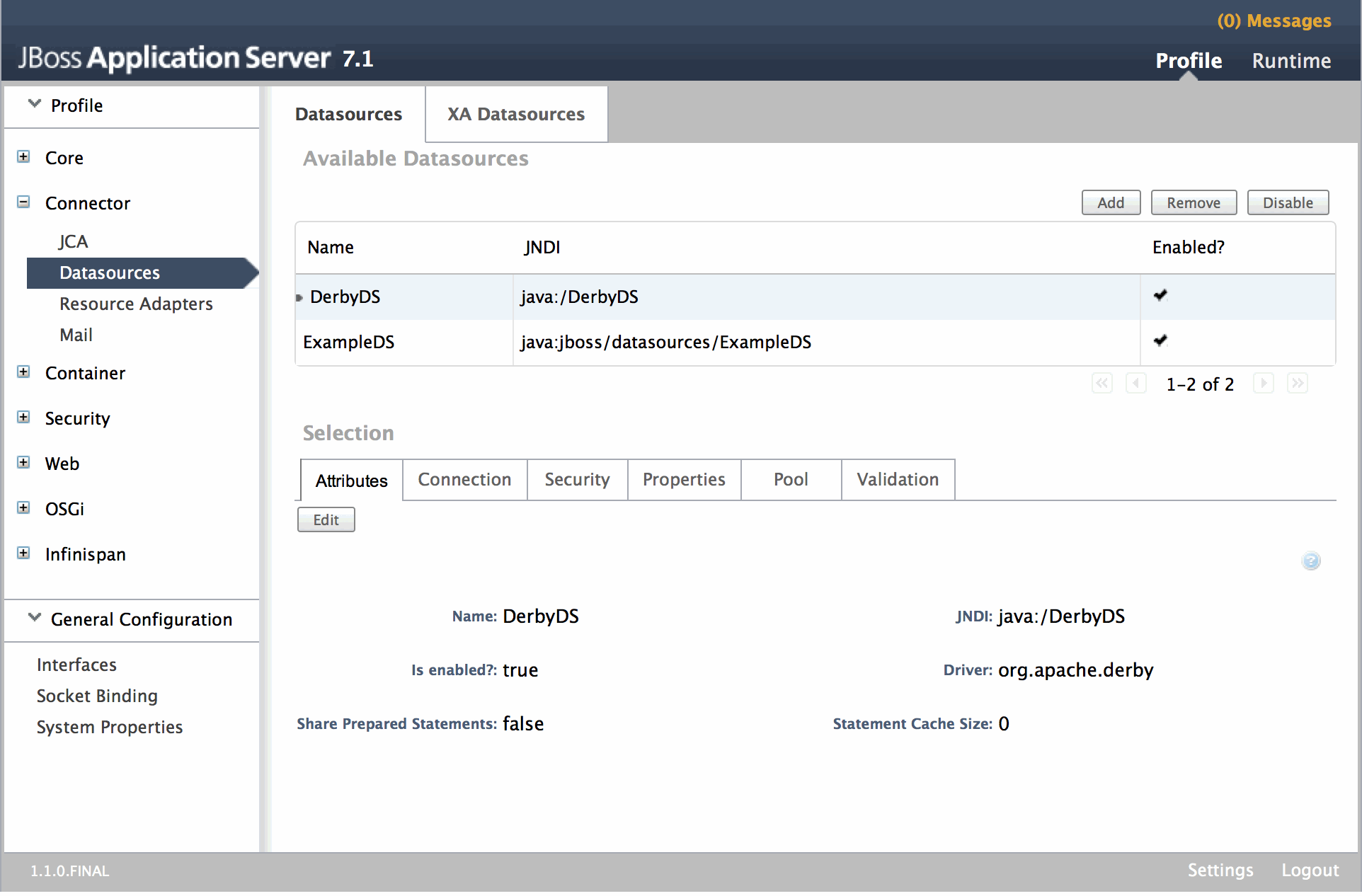Click DerbyDS enabled checkmark
This screenshot has height=896, width=1362.
(x=1160, y=296)
